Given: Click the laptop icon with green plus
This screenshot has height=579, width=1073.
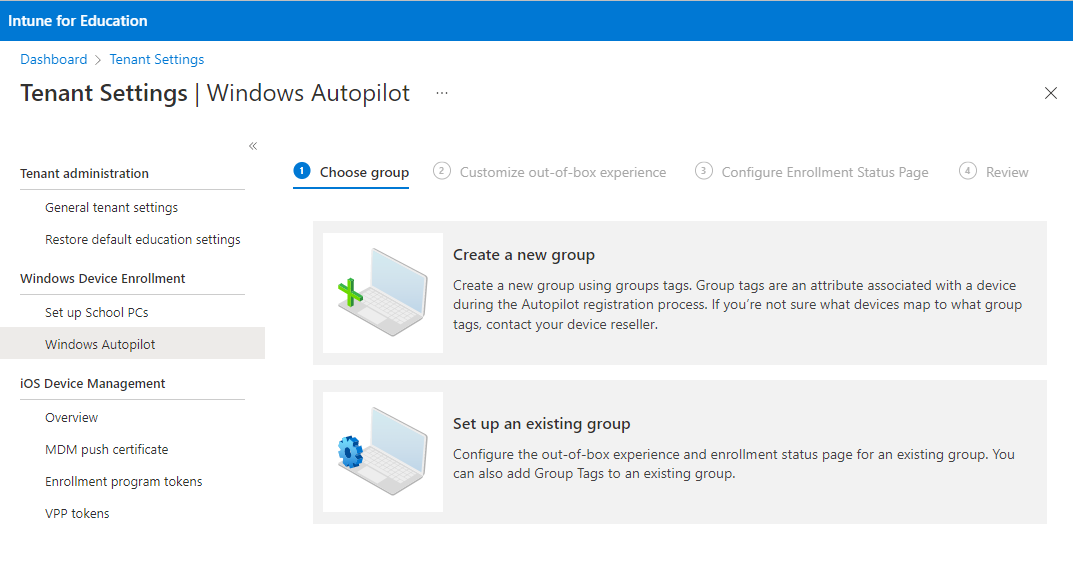Looking at the screenshot, I should (382, 292).
